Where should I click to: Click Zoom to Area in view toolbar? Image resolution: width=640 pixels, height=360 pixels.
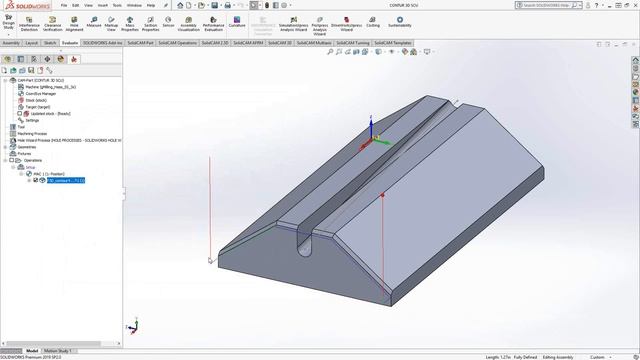pos(339,52)
